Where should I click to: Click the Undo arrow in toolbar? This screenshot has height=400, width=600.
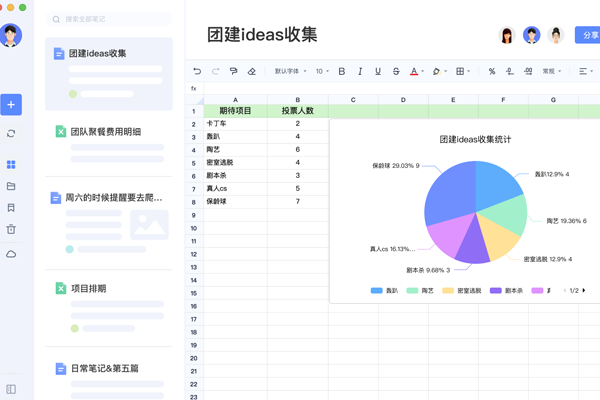(197, 72)
